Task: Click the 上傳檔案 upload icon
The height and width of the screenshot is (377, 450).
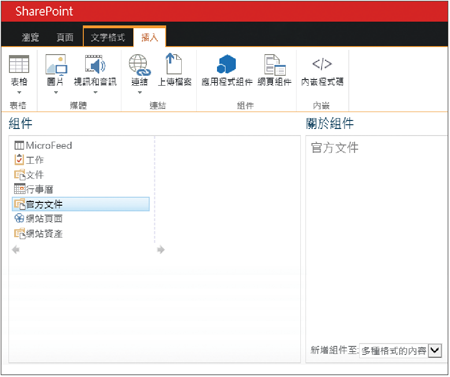Action: [174, 64]
